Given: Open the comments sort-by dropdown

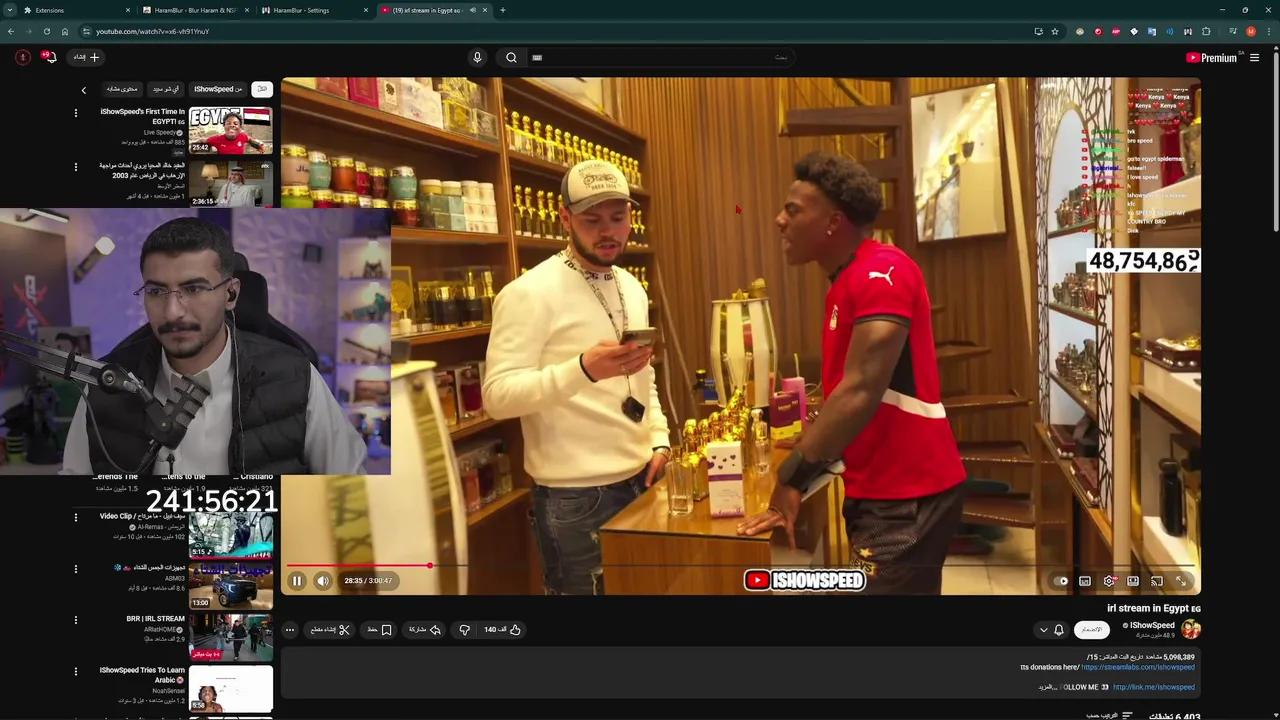Looking at the screenshot, I should [x=1108, y=716].
